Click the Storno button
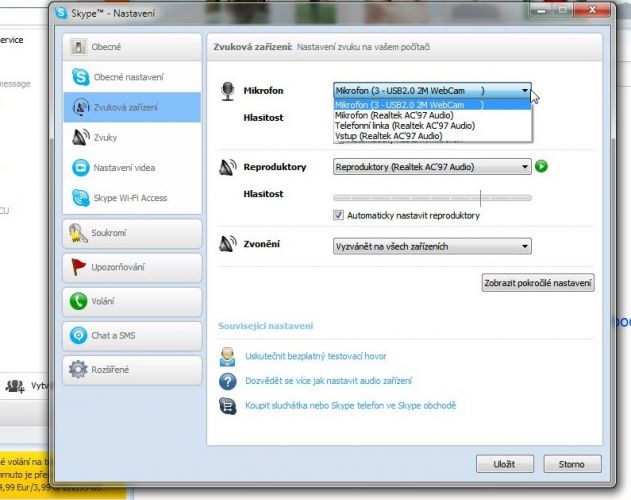The image size is (631, 500). (572, 464)
